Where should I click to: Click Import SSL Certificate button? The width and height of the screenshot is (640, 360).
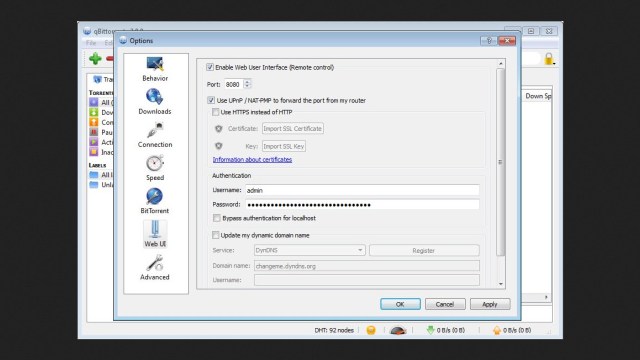293,129
